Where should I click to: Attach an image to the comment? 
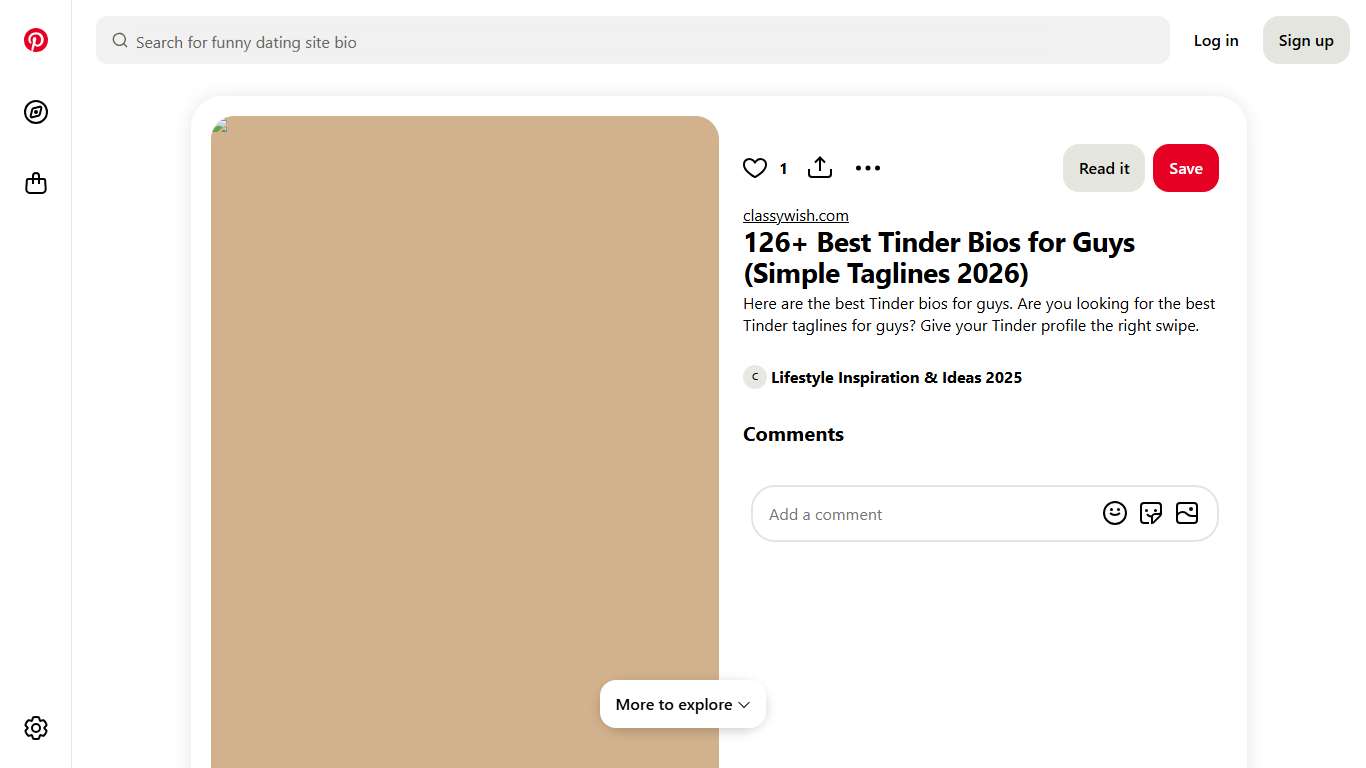click(1187, 512)
